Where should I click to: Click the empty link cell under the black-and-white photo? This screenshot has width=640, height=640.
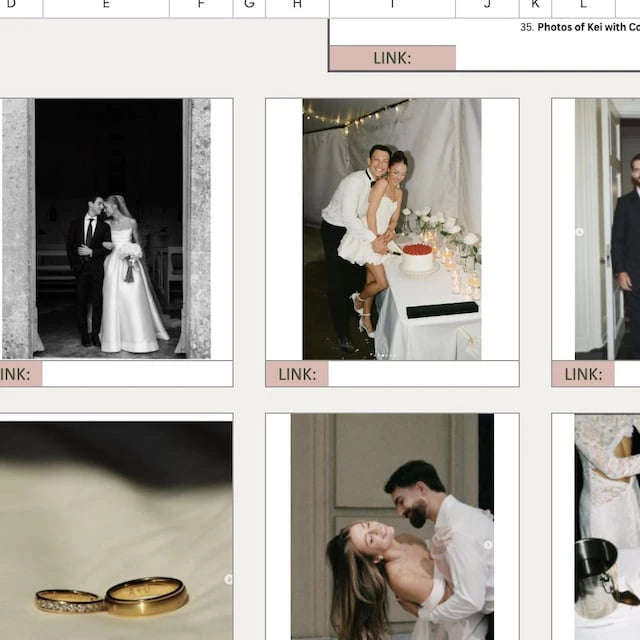(138, 374)
